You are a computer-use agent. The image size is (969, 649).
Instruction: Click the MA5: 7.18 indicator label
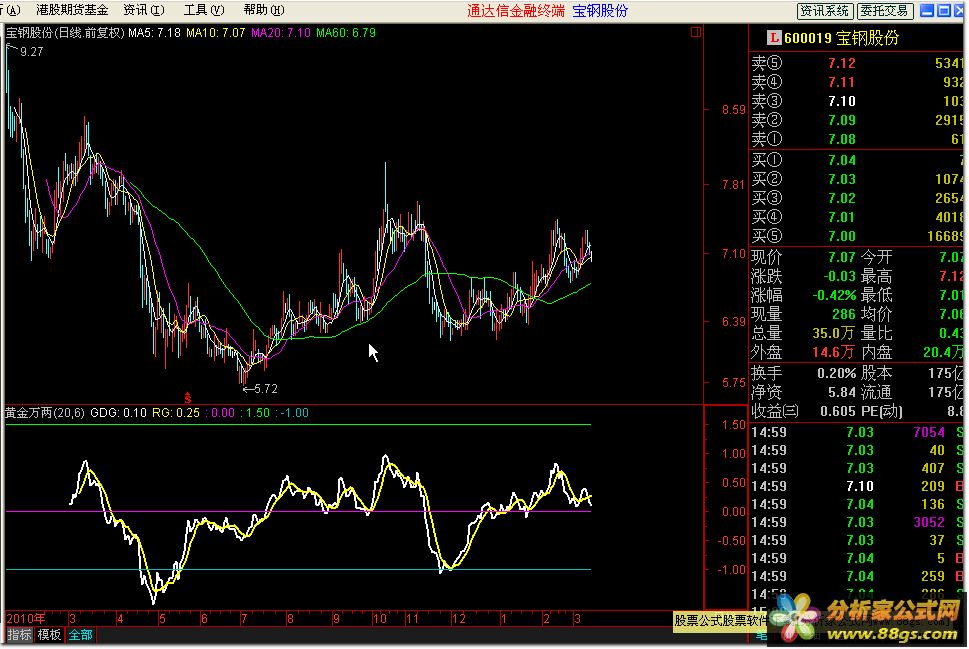[x=154, y=33]
